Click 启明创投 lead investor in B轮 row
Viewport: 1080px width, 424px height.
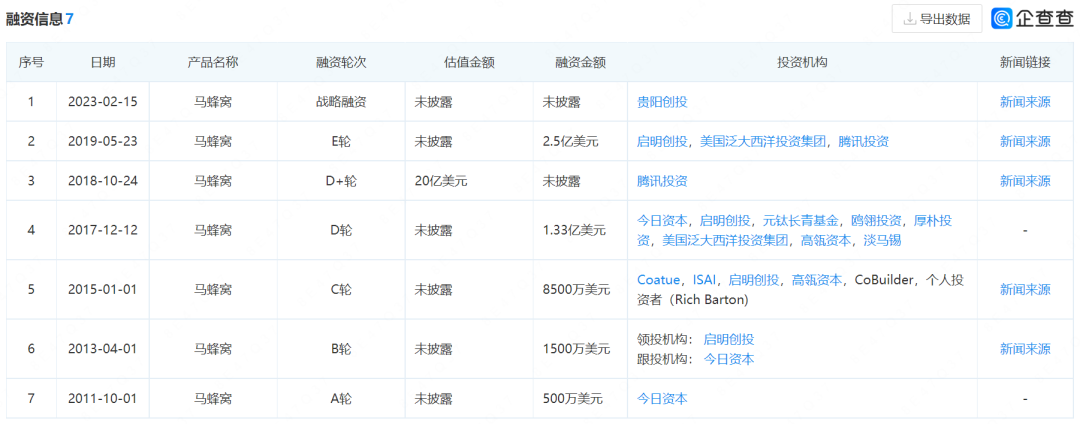pos(728,339)
